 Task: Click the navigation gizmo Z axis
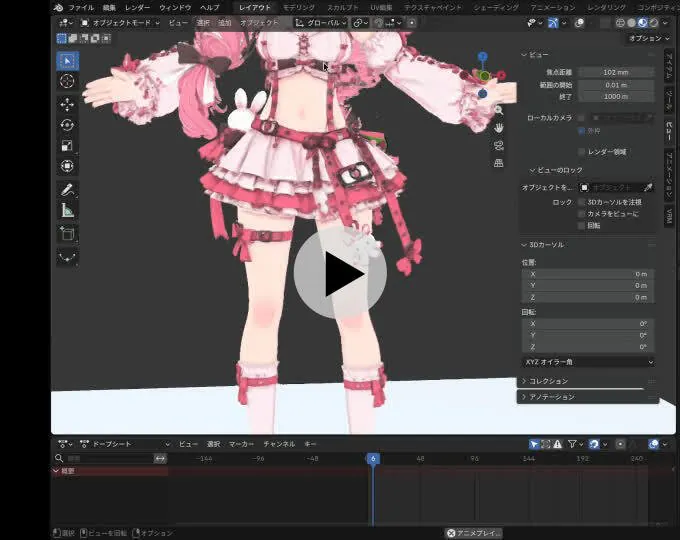[x=482, y=56]
